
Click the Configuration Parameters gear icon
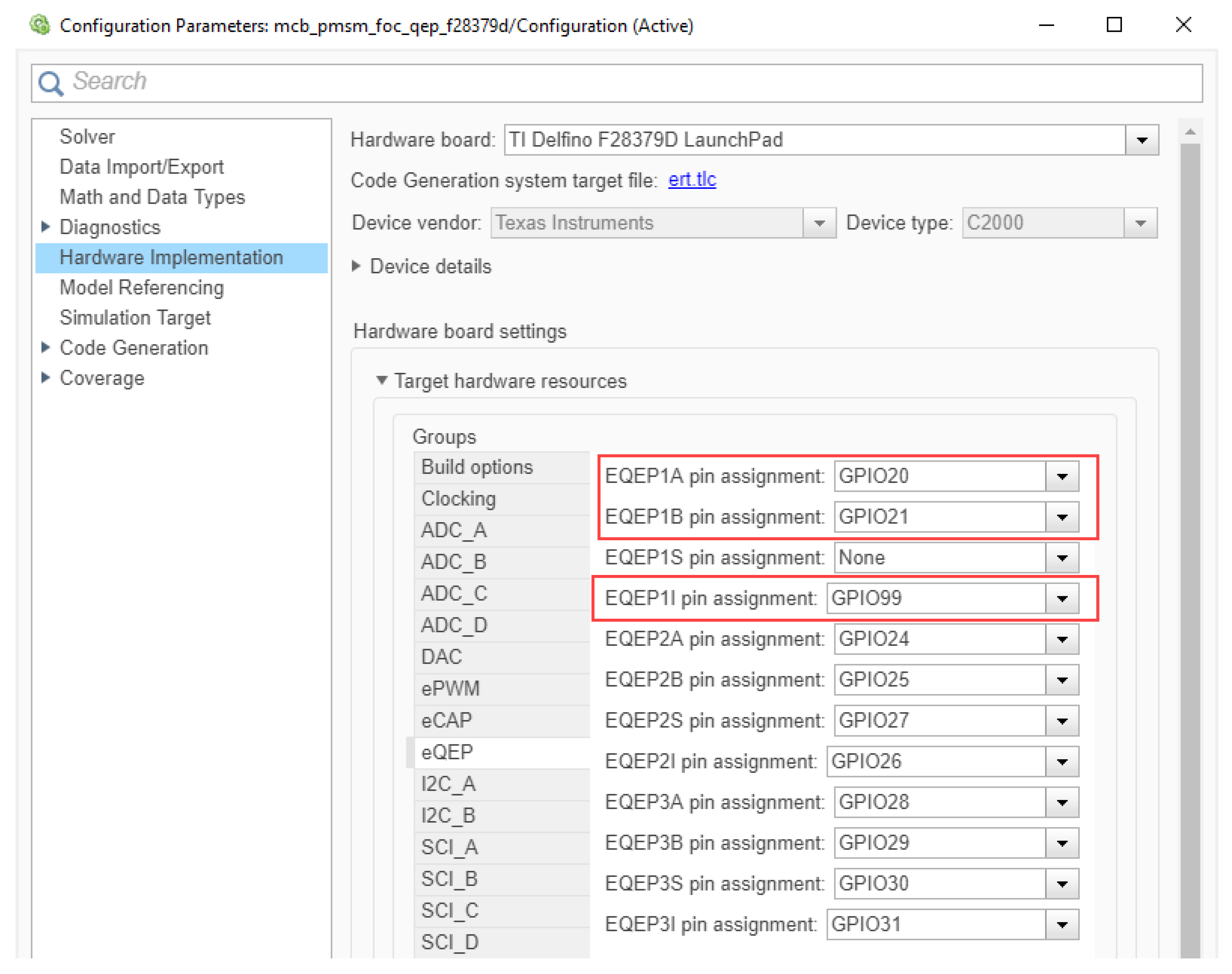[x=40, y=25]
